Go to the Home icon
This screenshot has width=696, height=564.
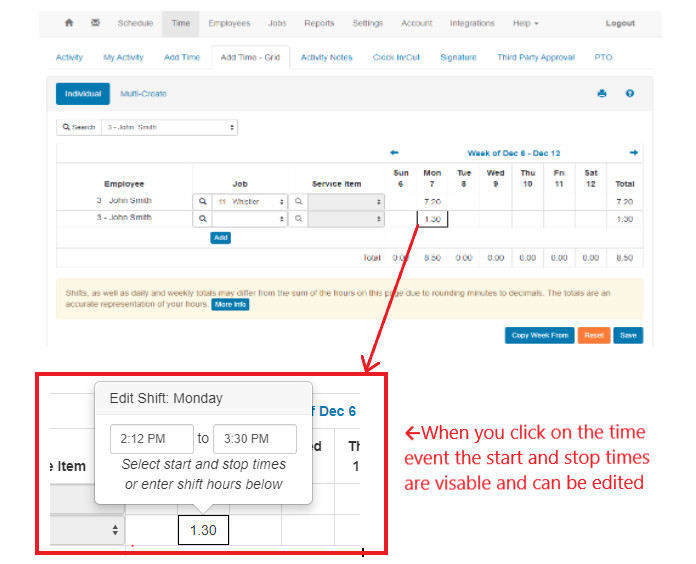[69, 23]
